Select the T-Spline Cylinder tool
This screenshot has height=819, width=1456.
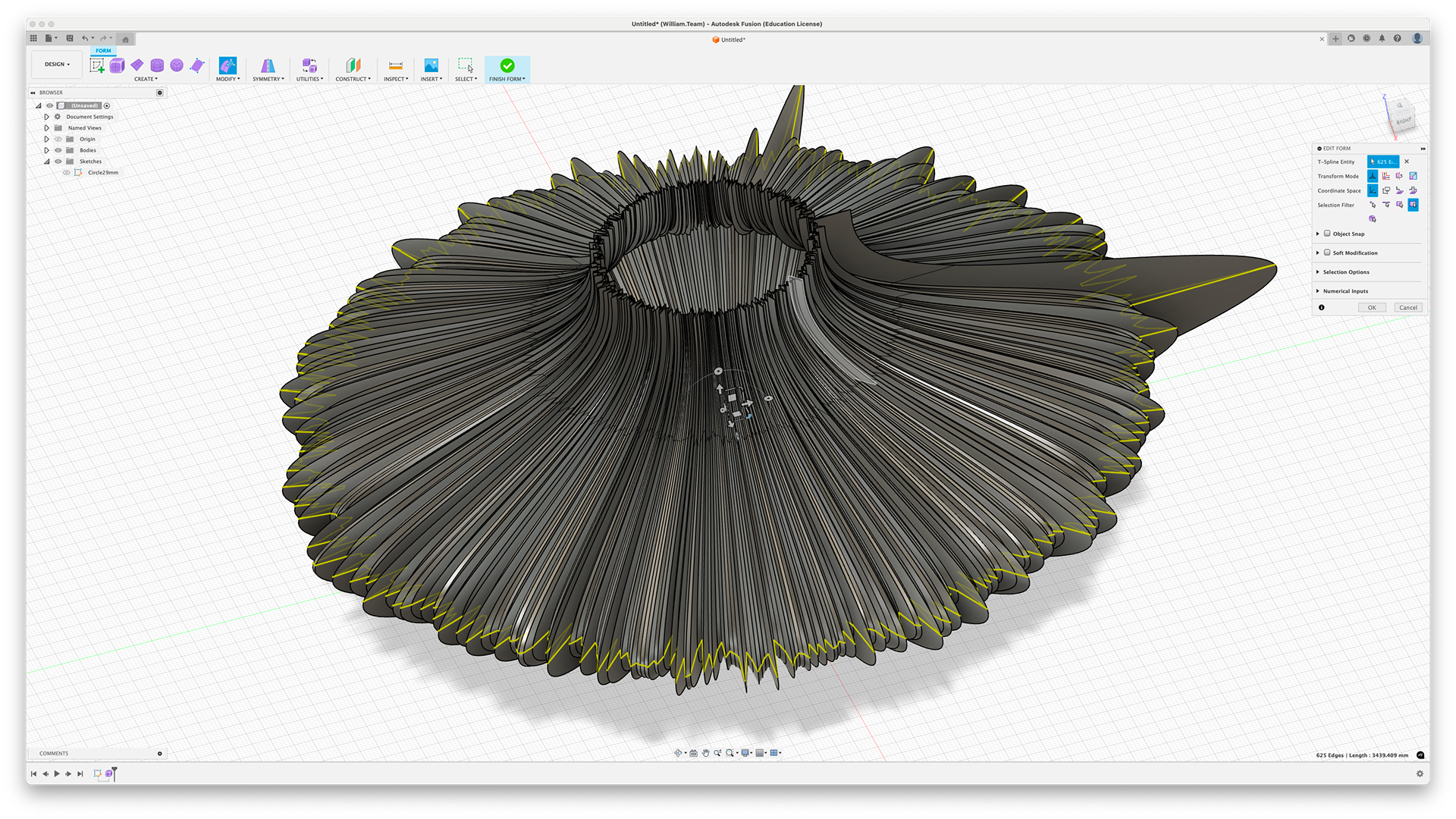(x=157, y=65)
